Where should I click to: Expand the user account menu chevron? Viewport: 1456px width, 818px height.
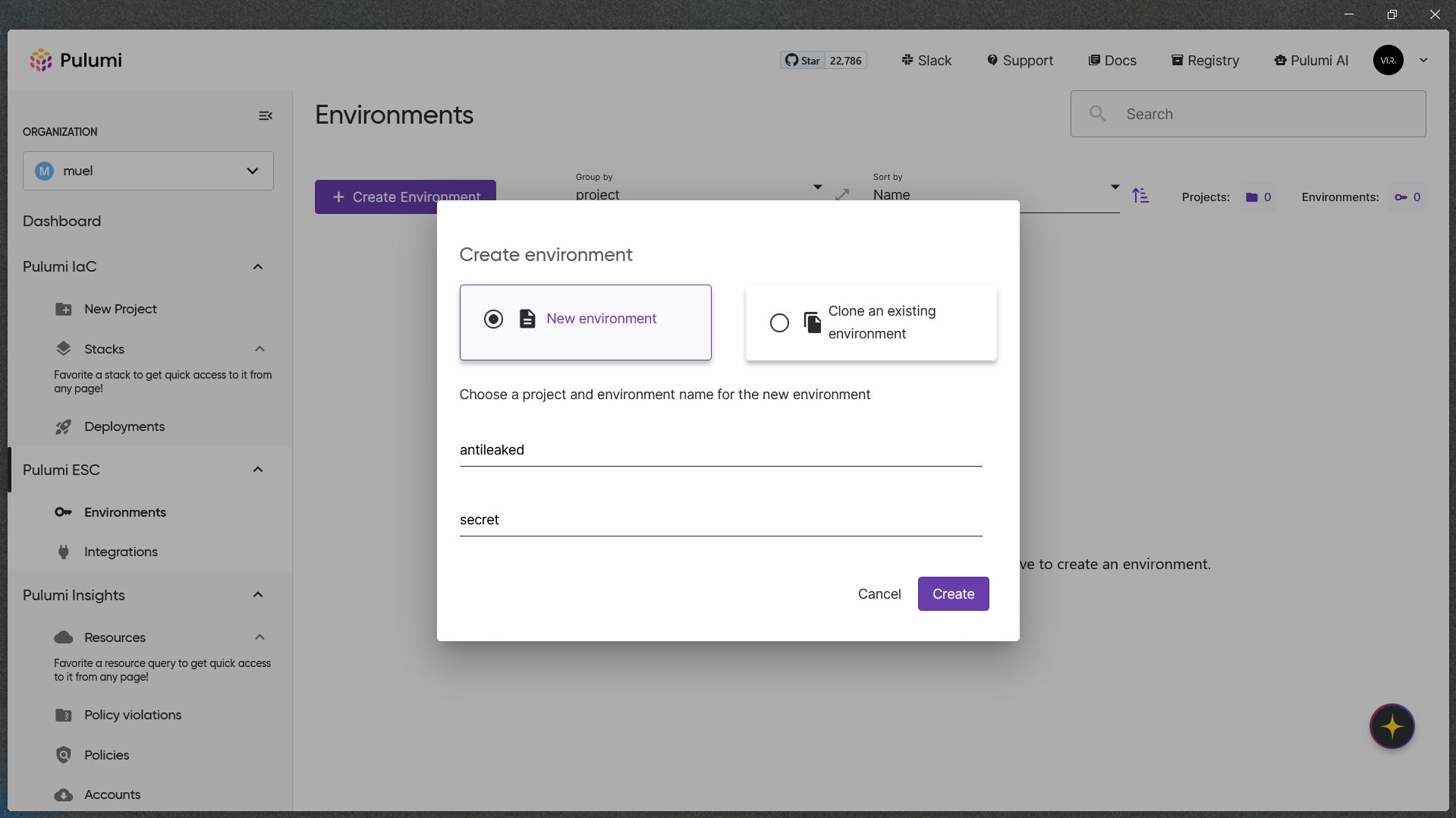pyautogui.click(x=1423, y=61)
